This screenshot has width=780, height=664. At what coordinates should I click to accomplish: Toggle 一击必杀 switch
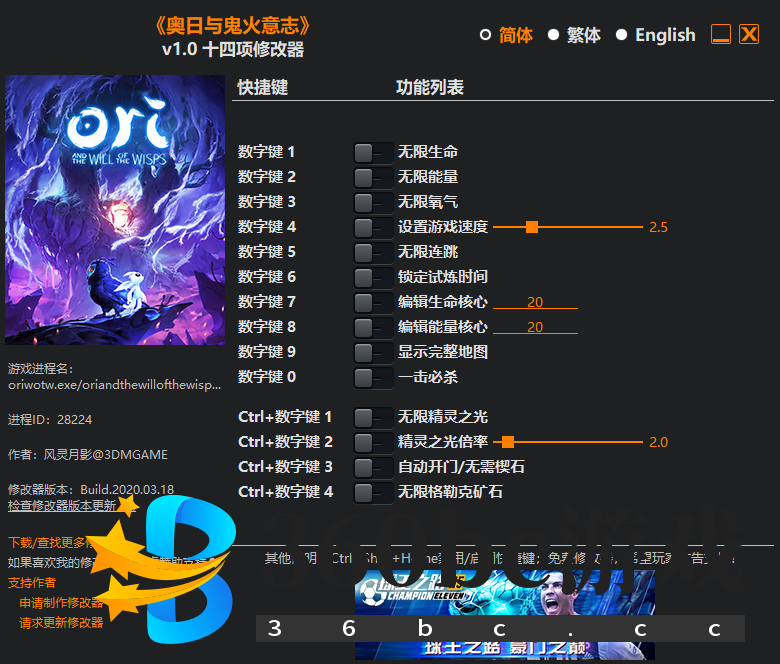click(373, 378)
